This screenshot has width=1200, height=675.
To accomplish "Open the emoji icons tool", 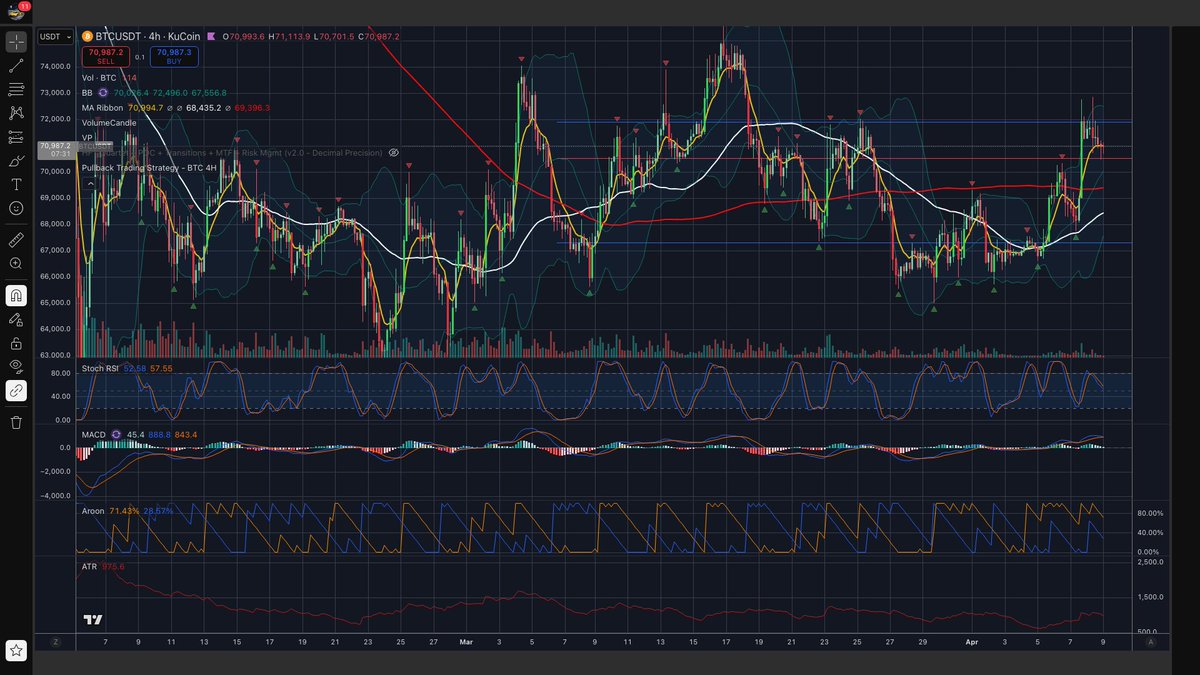I will click(x=16, y=208).
